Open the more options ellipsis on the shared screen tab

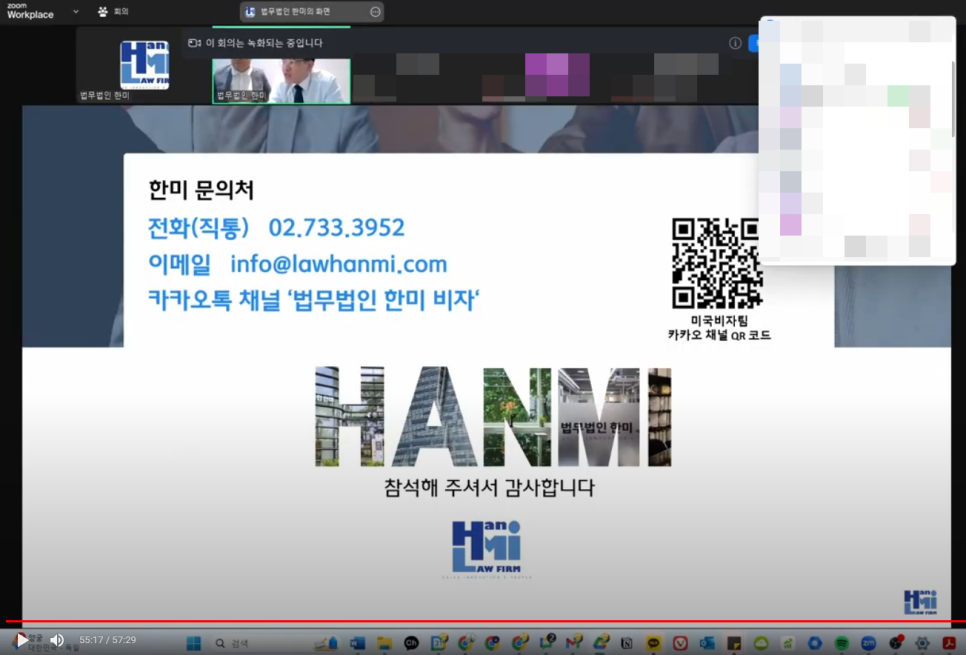coord(375,12)
